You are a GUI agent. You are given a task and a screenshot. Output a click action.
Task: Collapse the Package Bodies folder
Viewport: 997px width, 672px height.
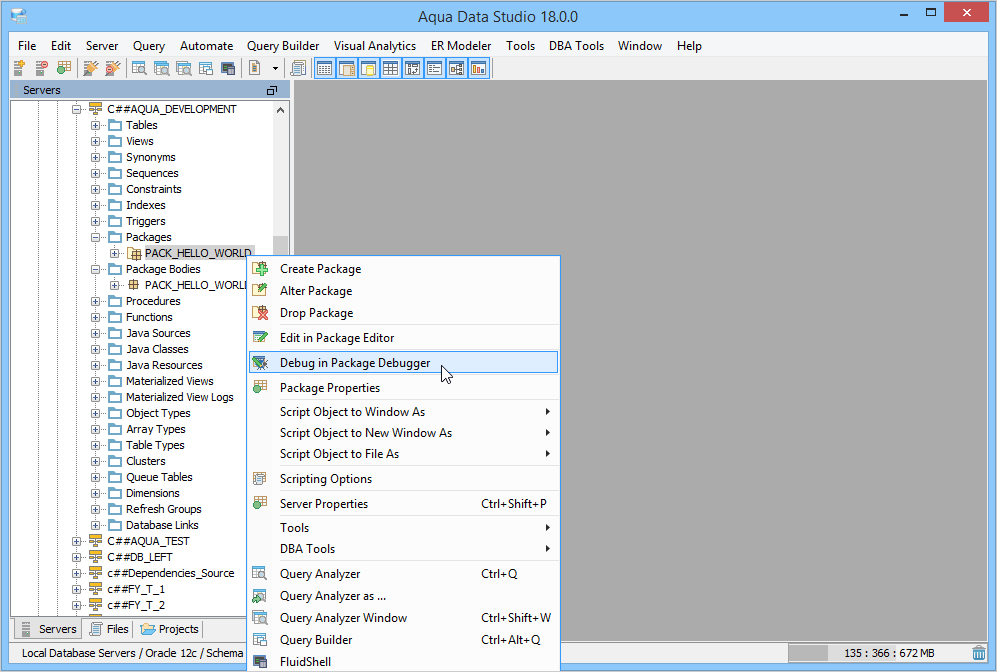click(x=95, y=270)
